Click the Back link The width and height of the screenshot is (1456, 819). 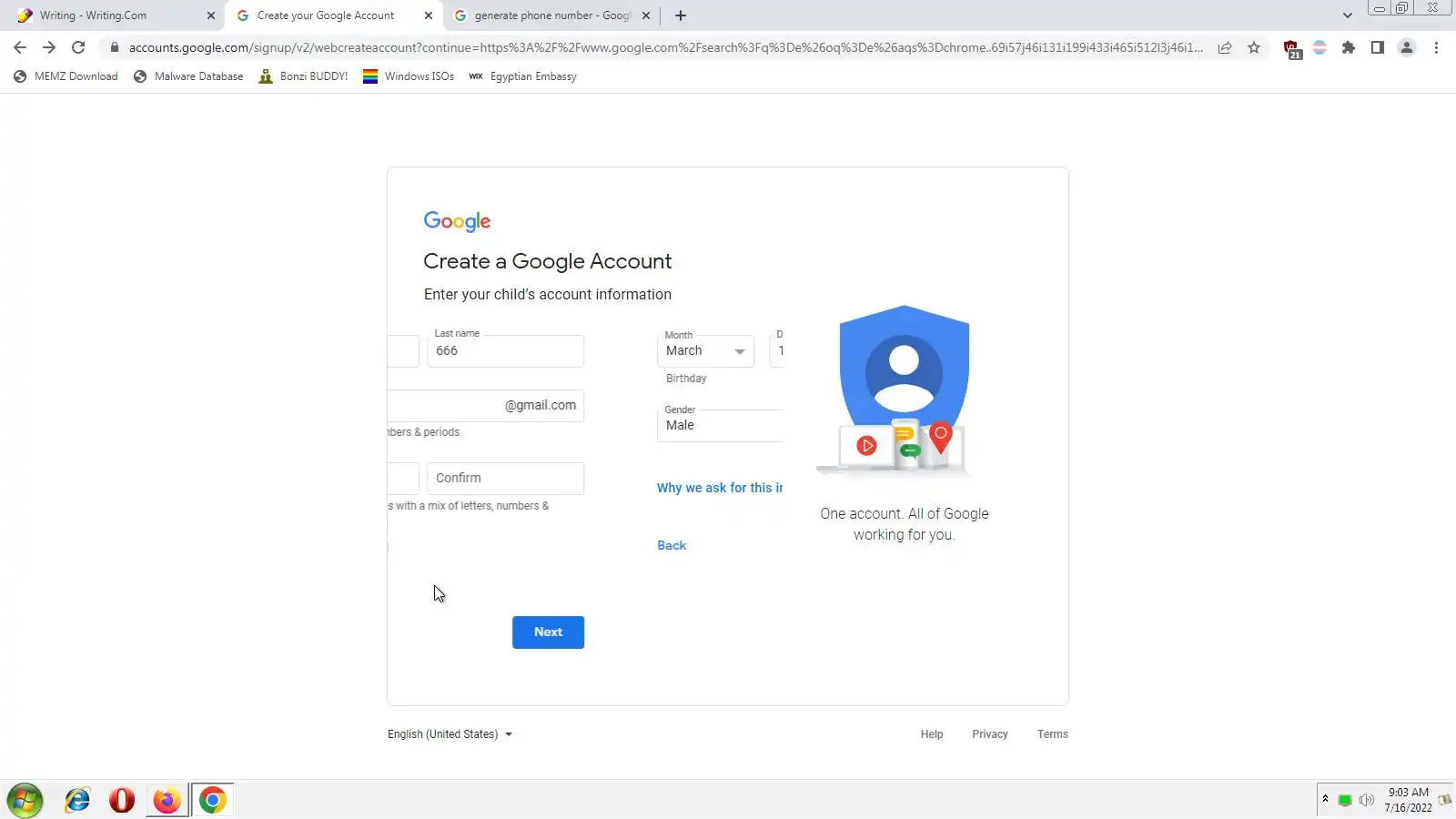[x=672, y=545]
